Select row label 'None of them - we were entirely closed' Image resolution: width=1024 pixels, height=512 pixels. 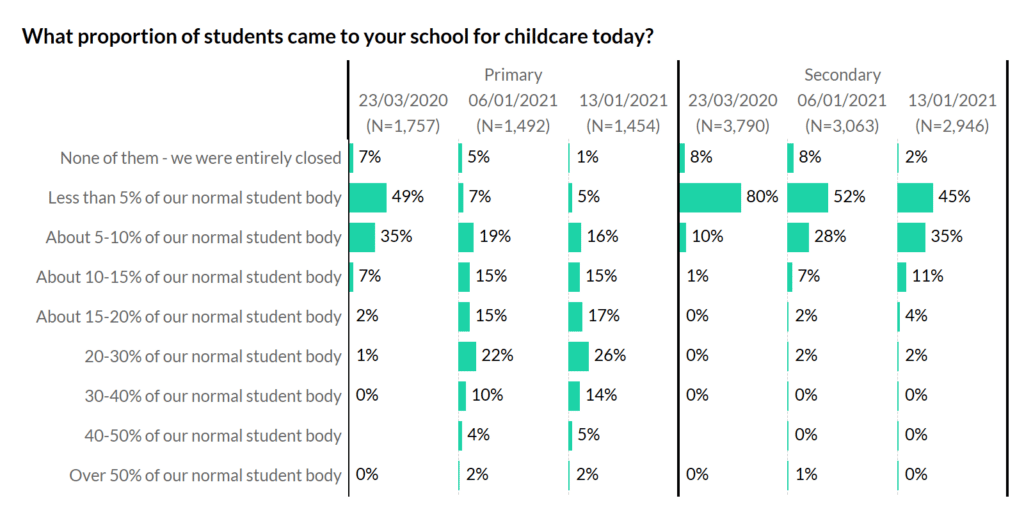point(201,158)
